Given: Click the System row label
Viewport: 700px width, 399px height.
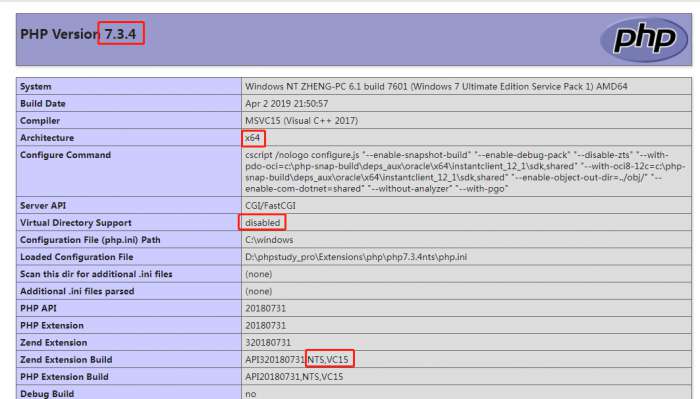Looking at the screenshot, I should (x=36, y=87).
